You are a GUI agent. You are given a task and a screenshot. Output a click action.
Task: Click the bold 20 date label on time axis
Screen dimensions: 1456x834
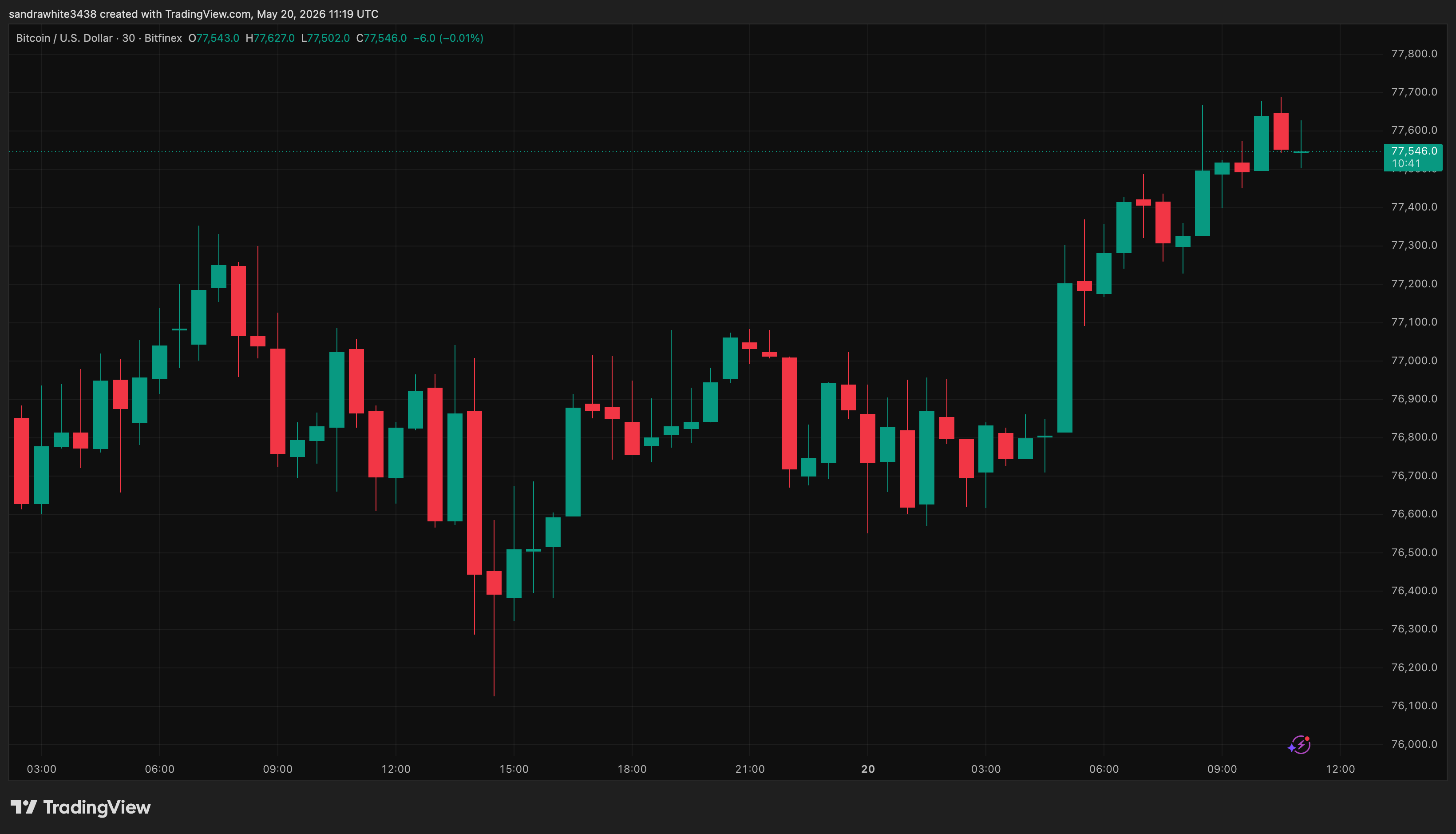(x=868, y=769)
